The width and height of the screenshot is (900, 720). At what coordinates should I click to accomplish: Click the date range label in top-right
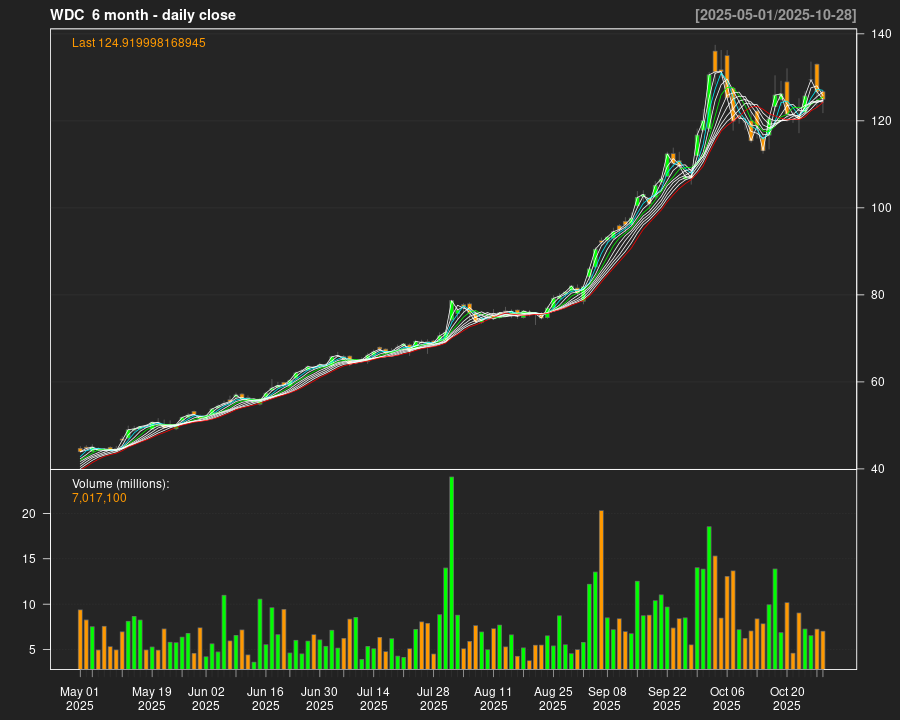(775, 15)
